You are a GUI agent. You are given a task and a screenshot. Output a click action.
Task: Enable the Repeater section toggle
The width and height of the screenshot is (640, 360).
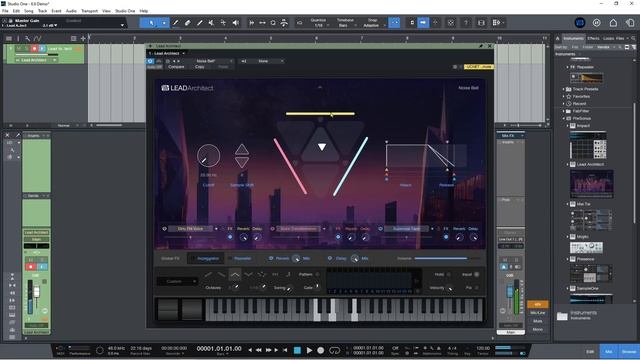pyautogui.click(x=230, y=258)
